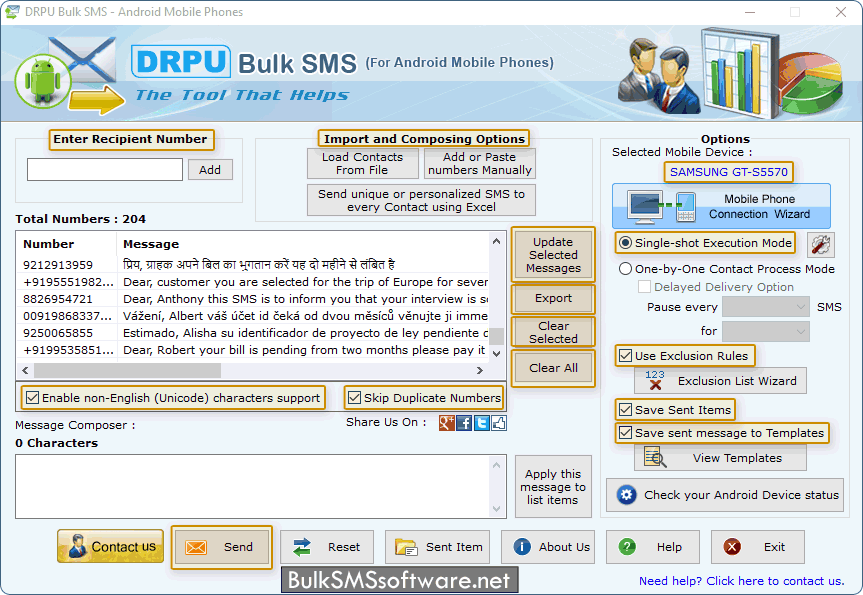
Task: Click the question mark Help icon
Action: [627, 547]
